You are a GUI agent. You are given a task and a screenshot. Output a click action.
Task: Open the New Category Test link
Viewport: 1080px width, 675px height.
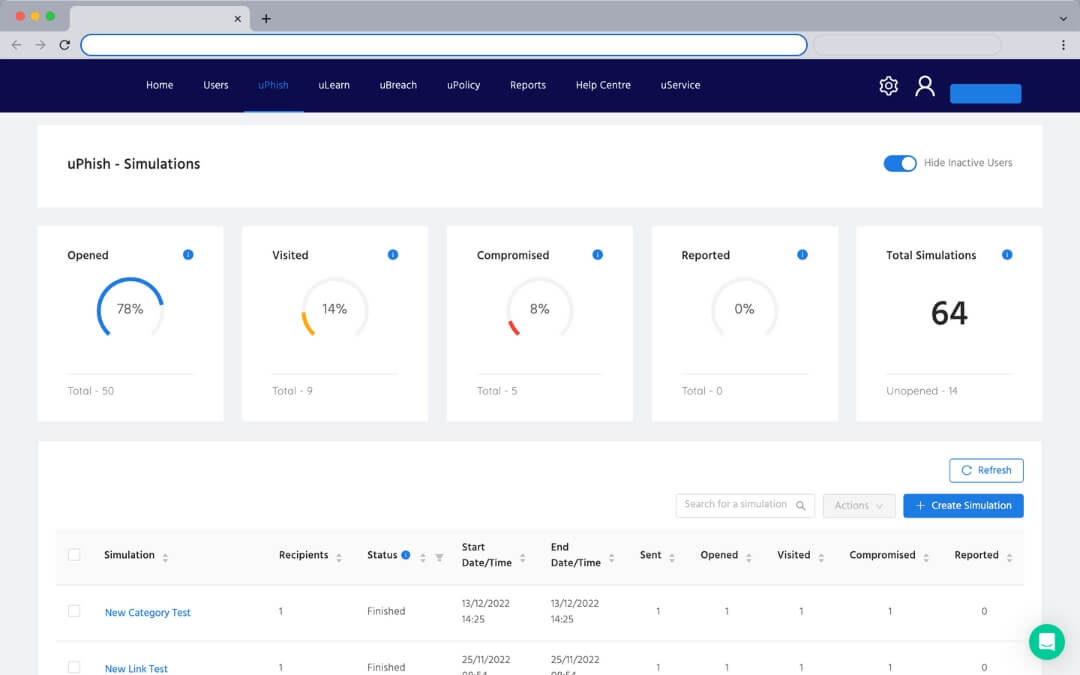147,613
